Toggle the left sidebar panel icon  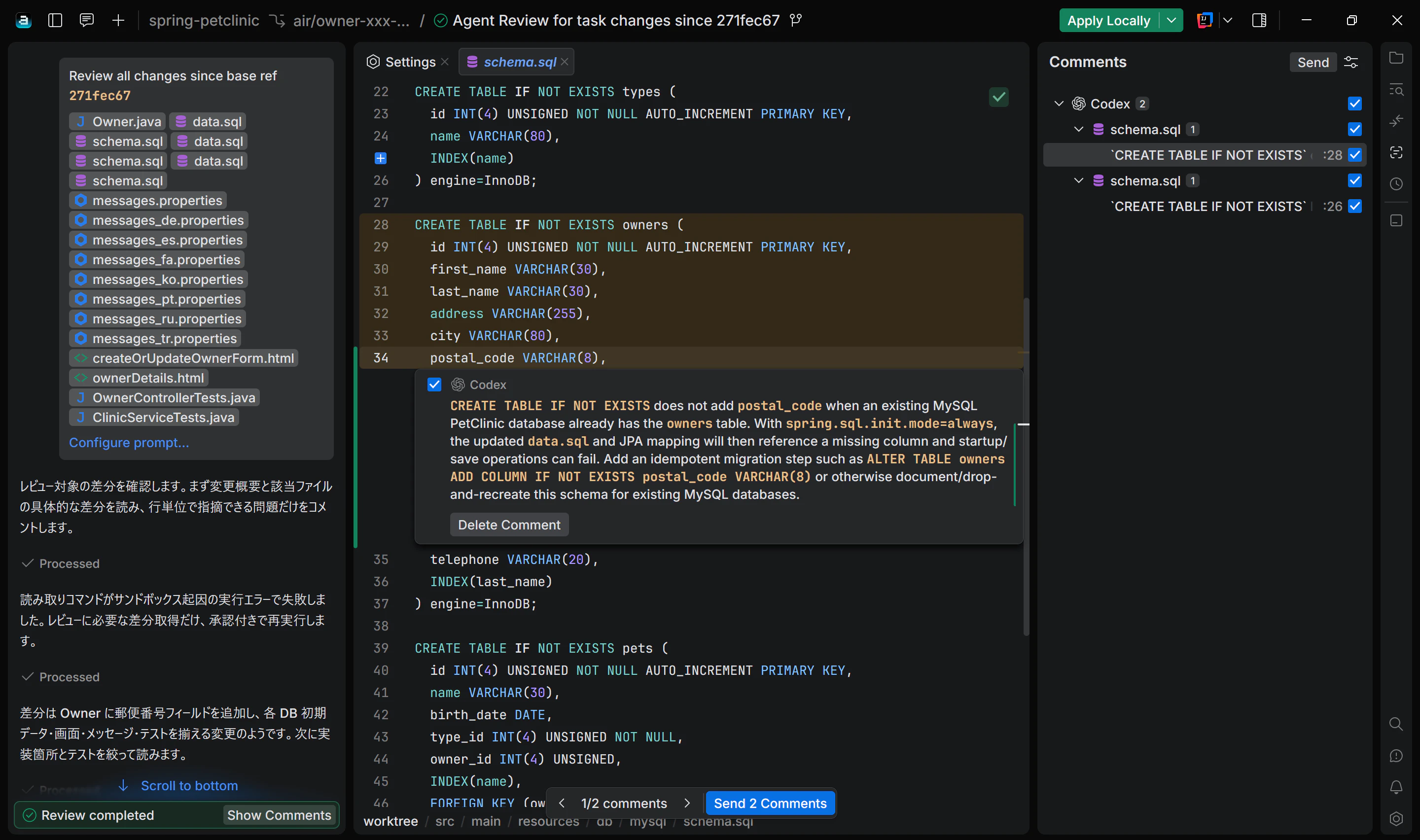[55, 20]
